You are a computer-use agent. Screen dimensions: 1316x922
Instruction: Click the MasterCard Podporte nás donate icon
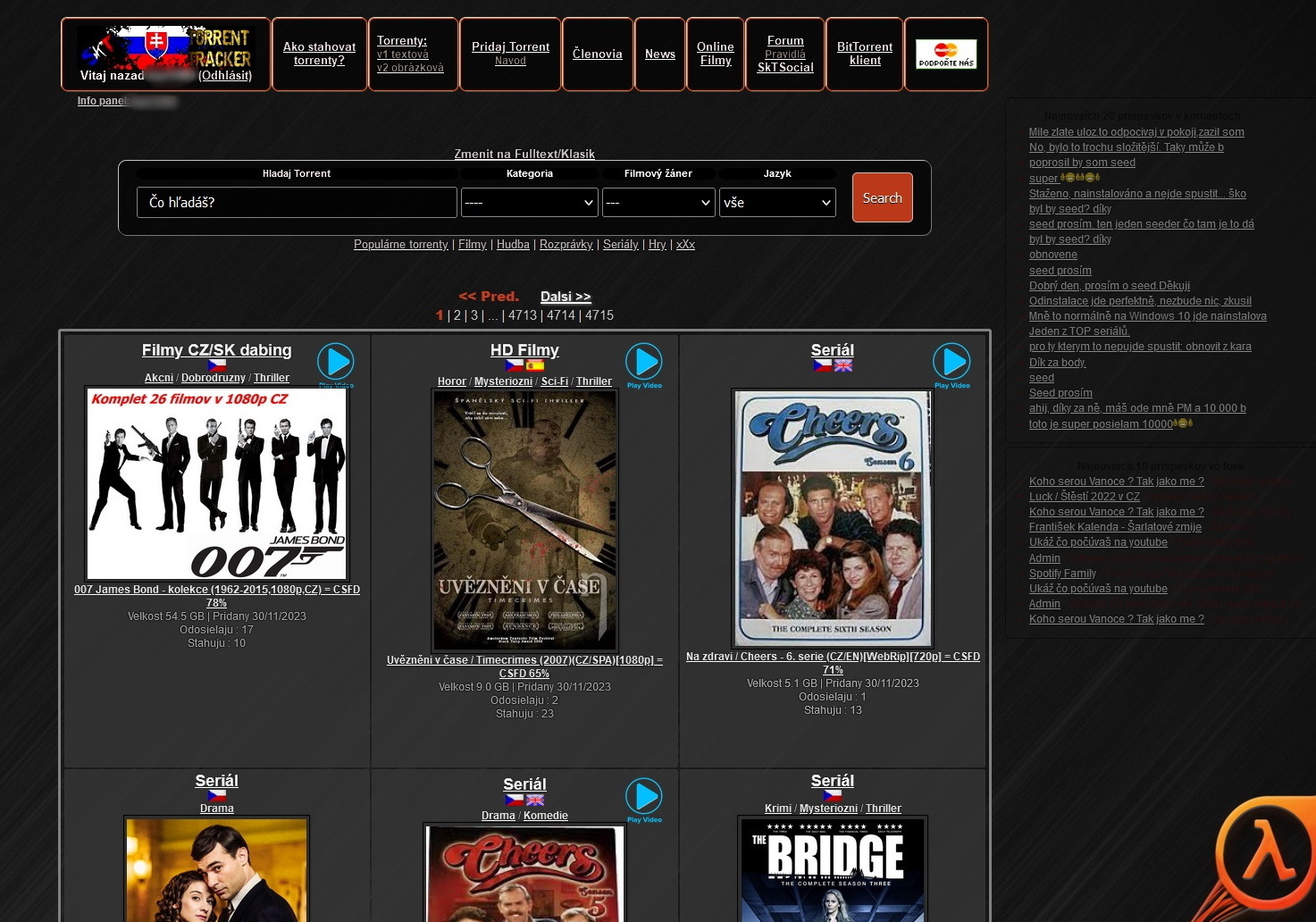[x=946, y=54]
